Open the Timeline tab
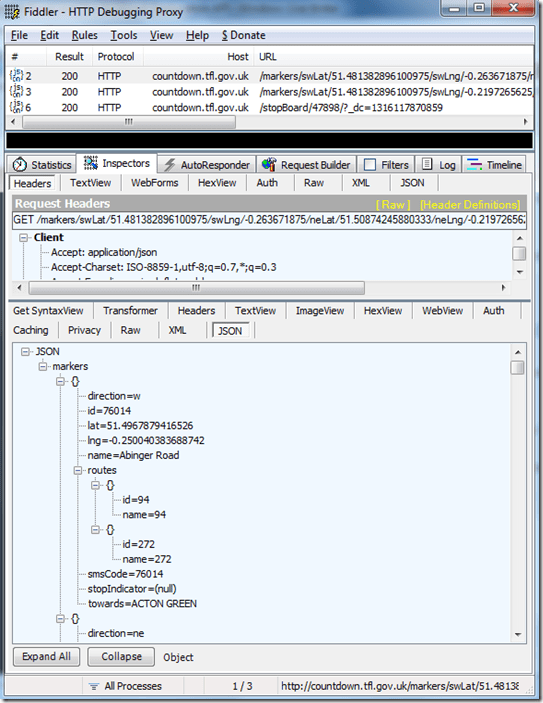543x703 pixels. [x=495, y=165]
